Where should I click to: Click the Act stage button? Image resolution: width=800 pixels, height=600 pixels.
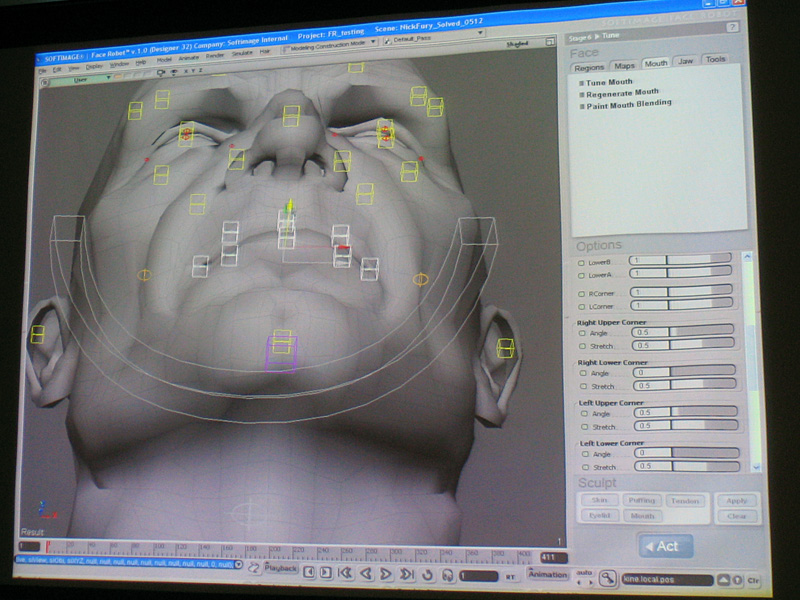[x=665, y=546]
